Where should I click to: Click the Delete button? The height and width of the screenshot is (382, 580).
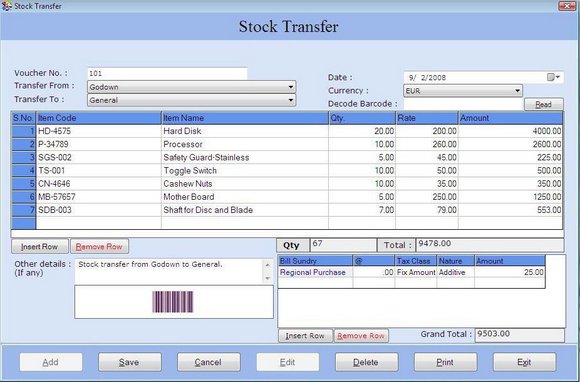click(x=366, y=362)
